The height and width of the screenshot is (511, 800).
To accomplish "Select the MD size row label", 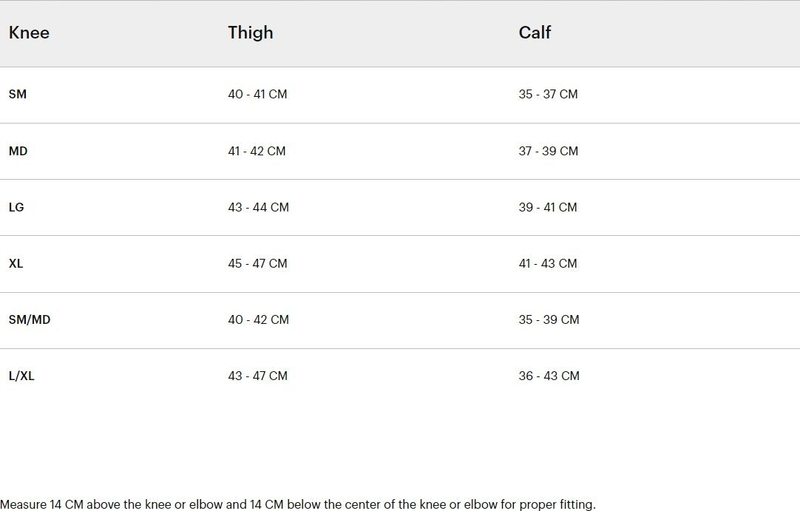I will [18, 151].
